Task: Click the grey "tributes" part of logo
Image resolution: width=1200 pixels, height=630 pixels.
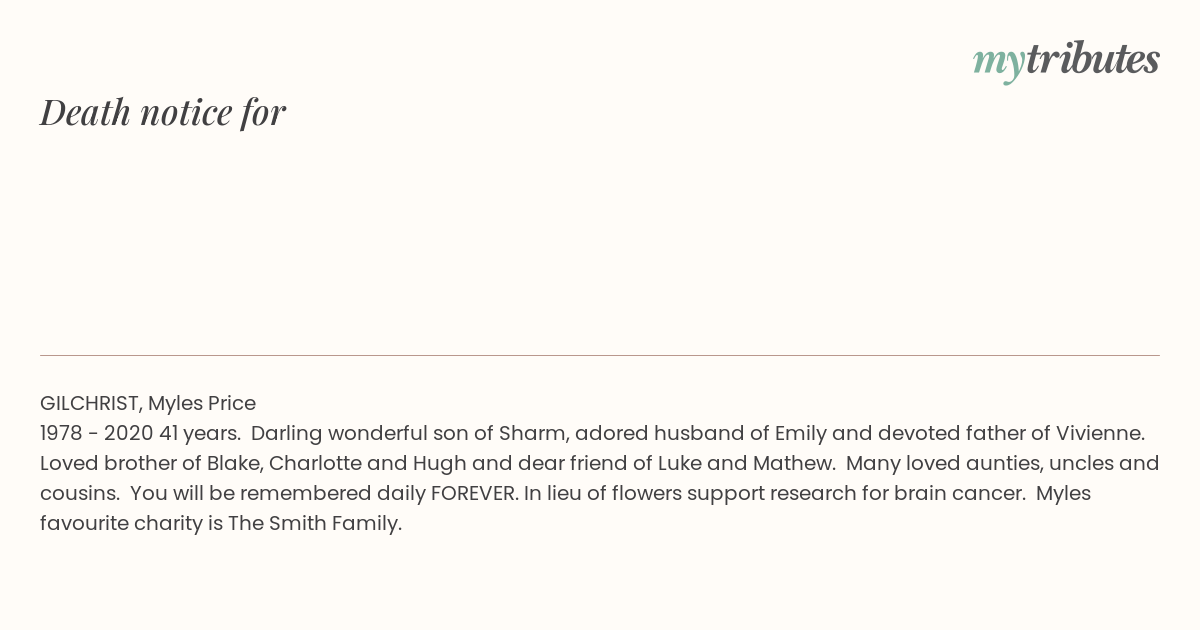Action: [1093, 59]
